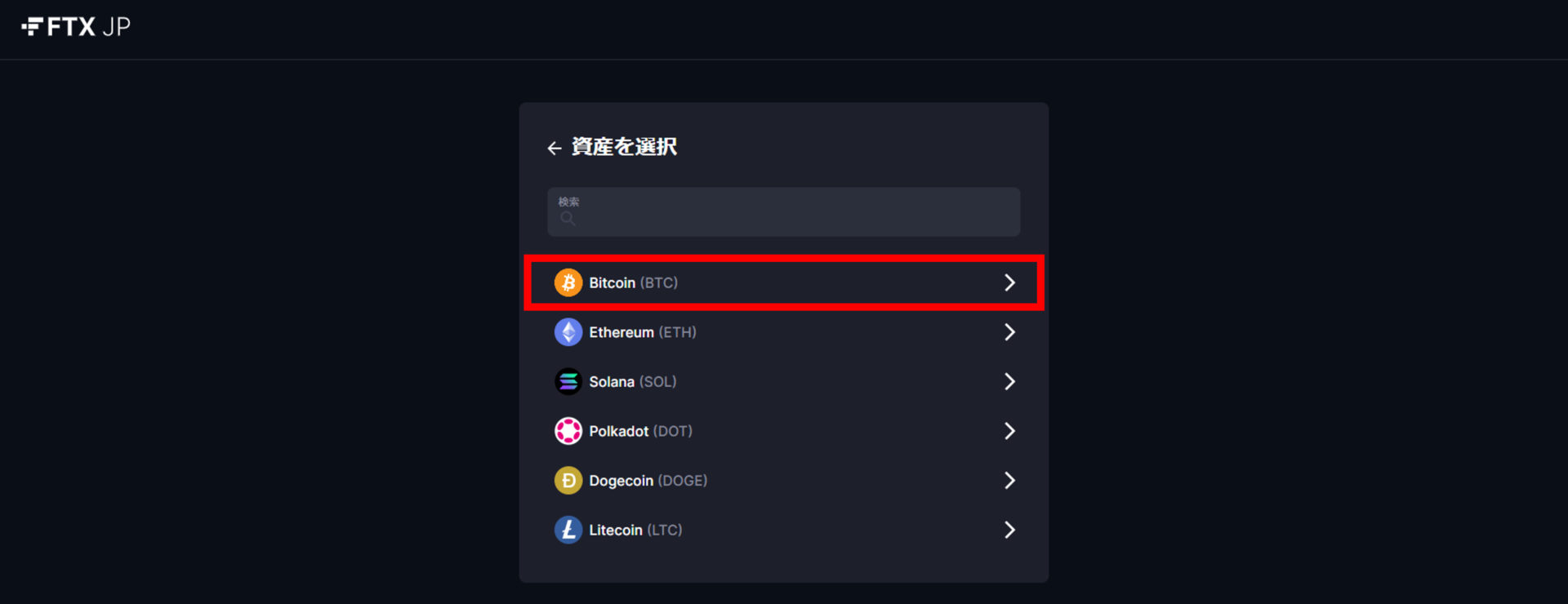Choose the Solana (SOL) label
1568x604 pixels.
pos(633,381)
